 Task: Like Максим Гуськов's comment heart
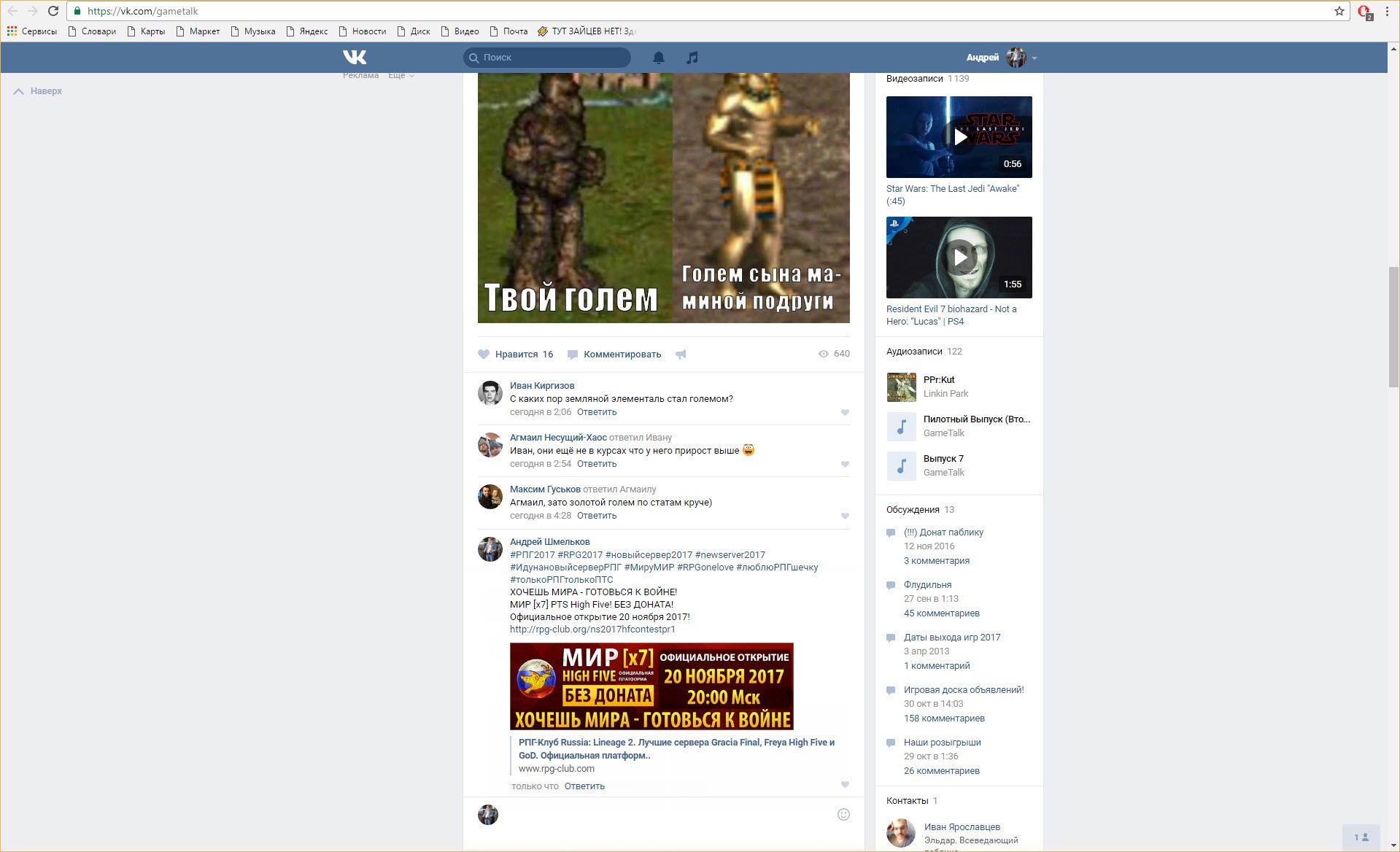845,516
